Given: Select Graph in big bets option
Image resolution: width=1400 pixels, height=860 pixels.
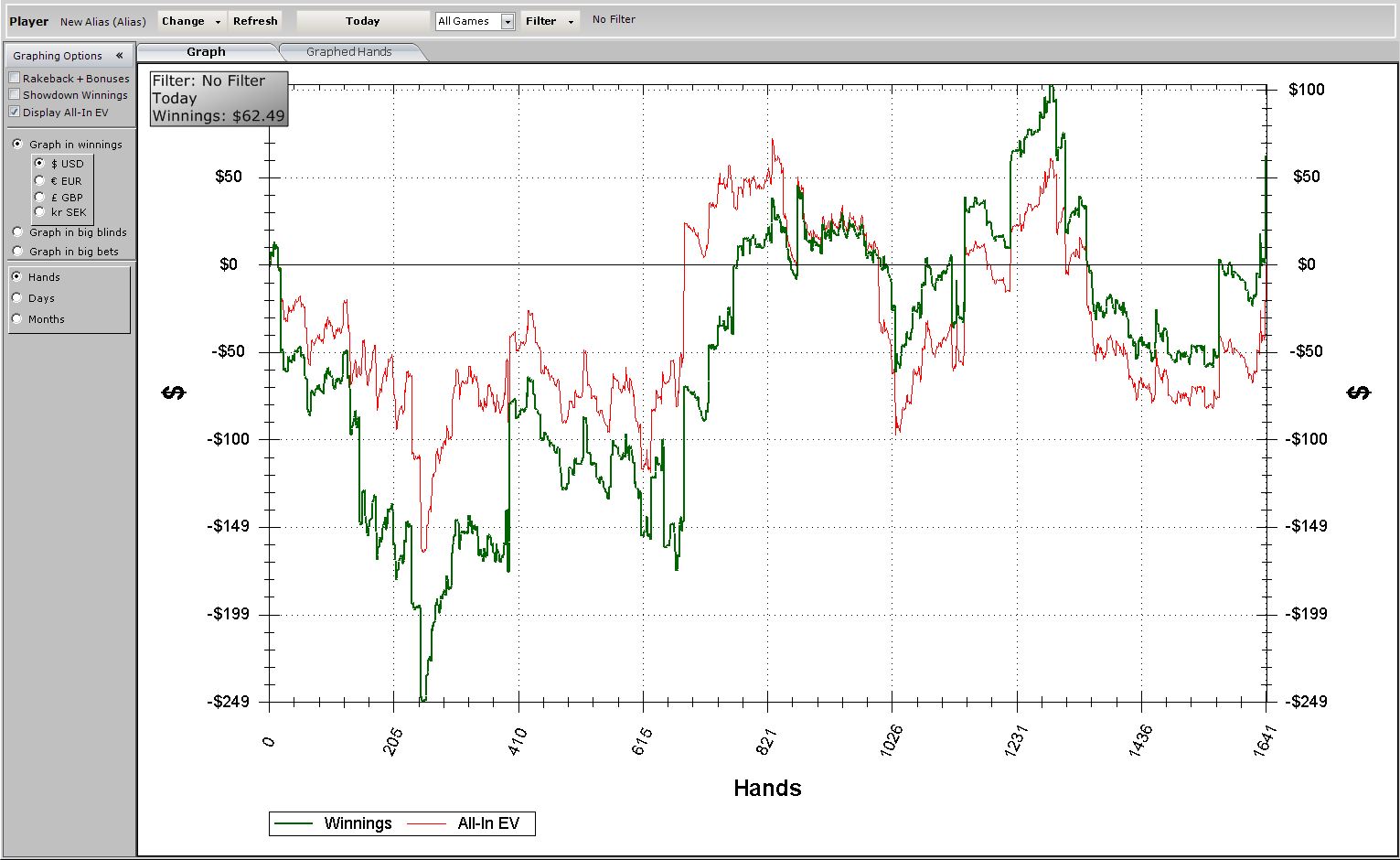Looking at the screenshot, I should click(x=17, y=252).
